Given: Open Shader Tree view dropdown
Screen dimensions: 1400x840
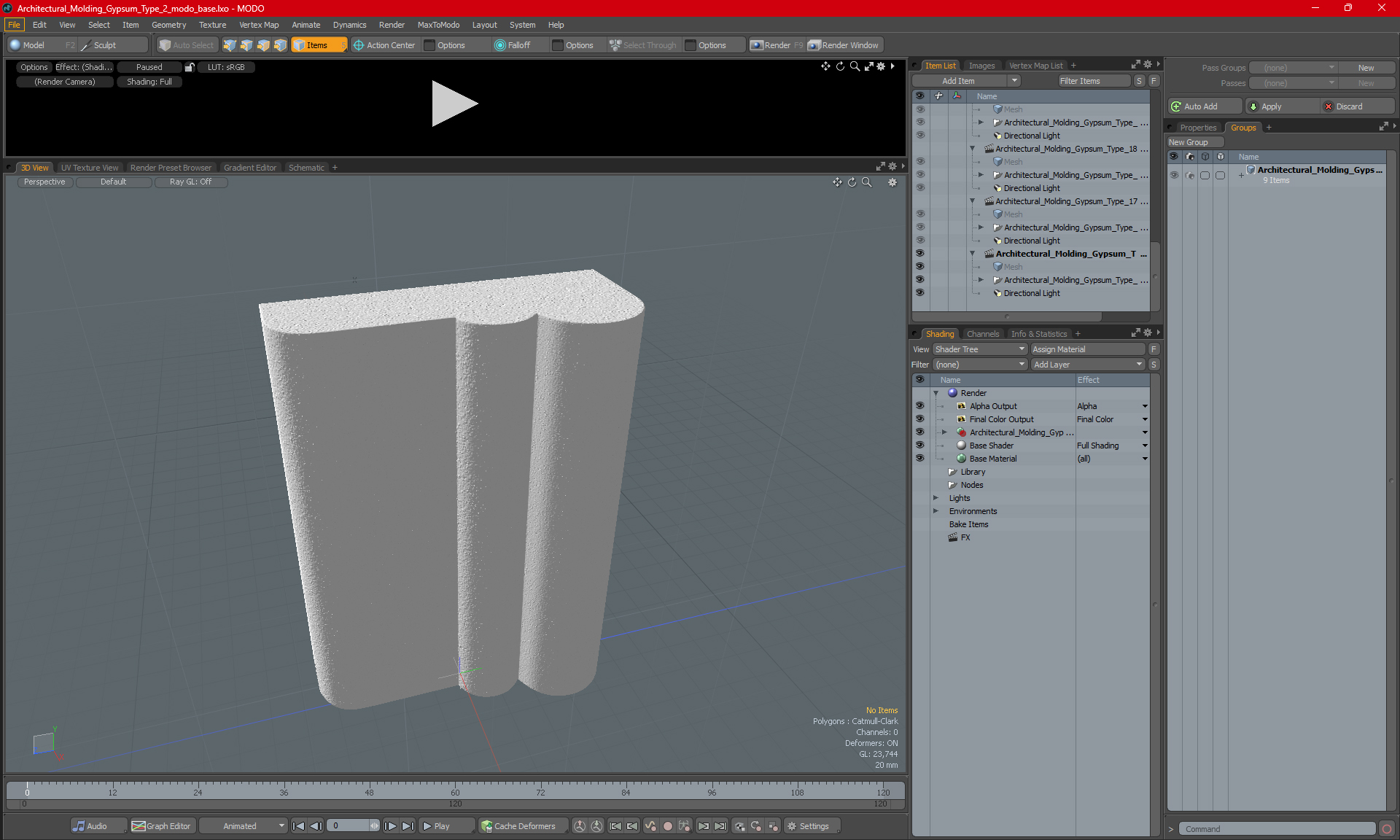Looking at the screenshot, I should (x=980, y=349).
